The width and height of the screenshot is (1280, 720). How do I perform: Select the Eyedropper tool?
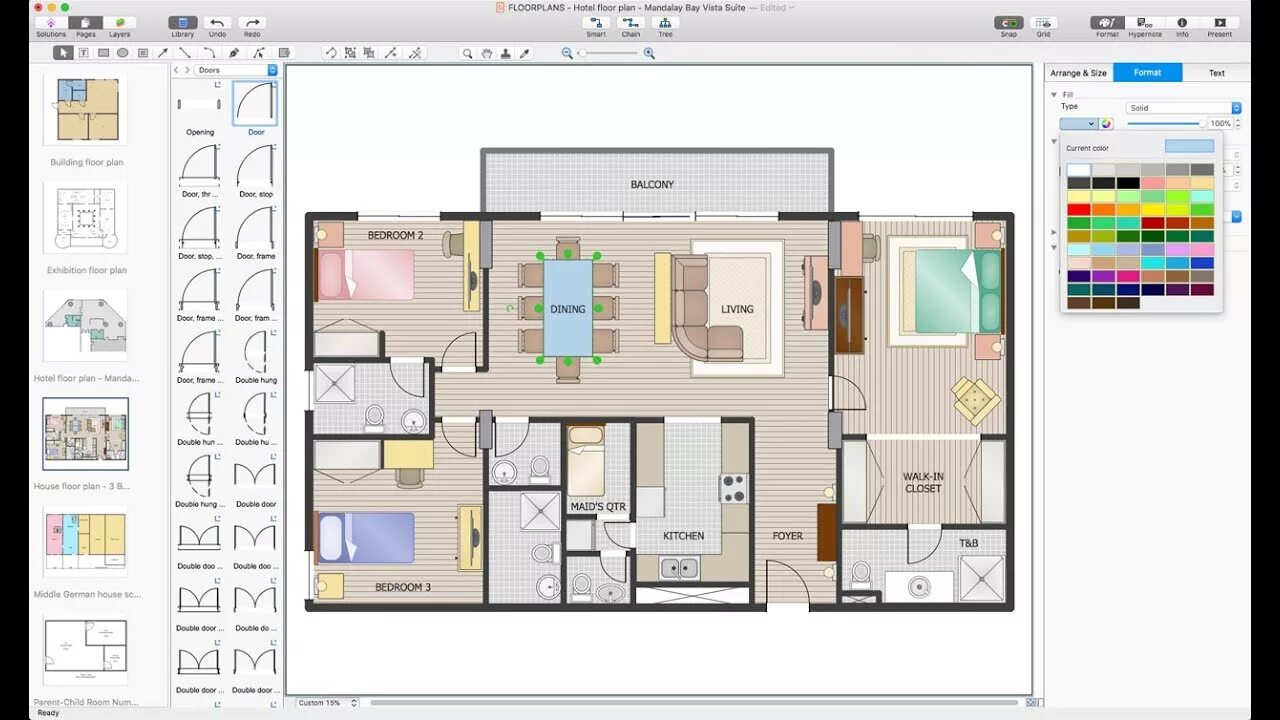tap(524, 53)
